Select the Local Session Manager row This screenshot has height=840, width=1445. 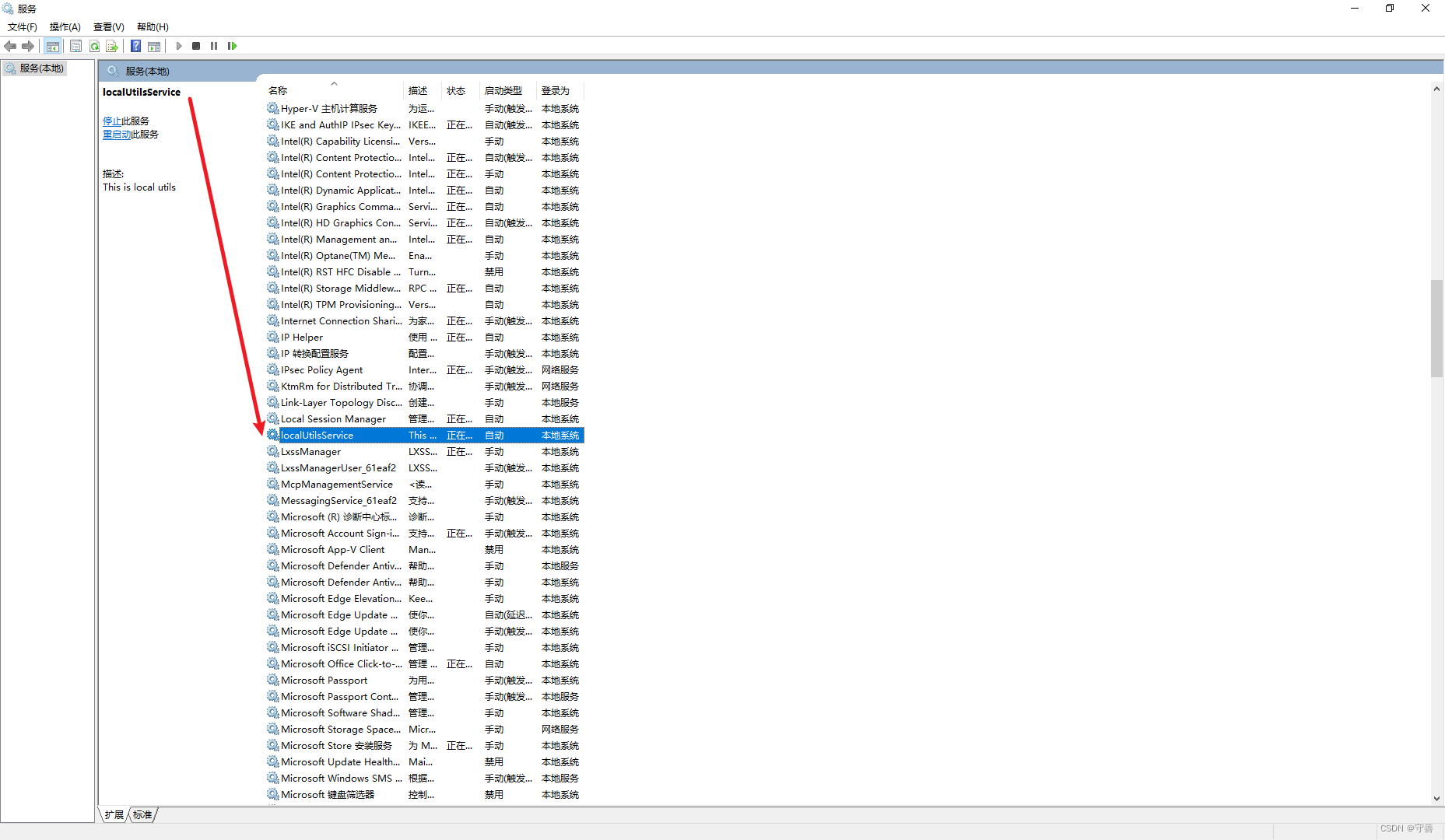click(424, 419)
